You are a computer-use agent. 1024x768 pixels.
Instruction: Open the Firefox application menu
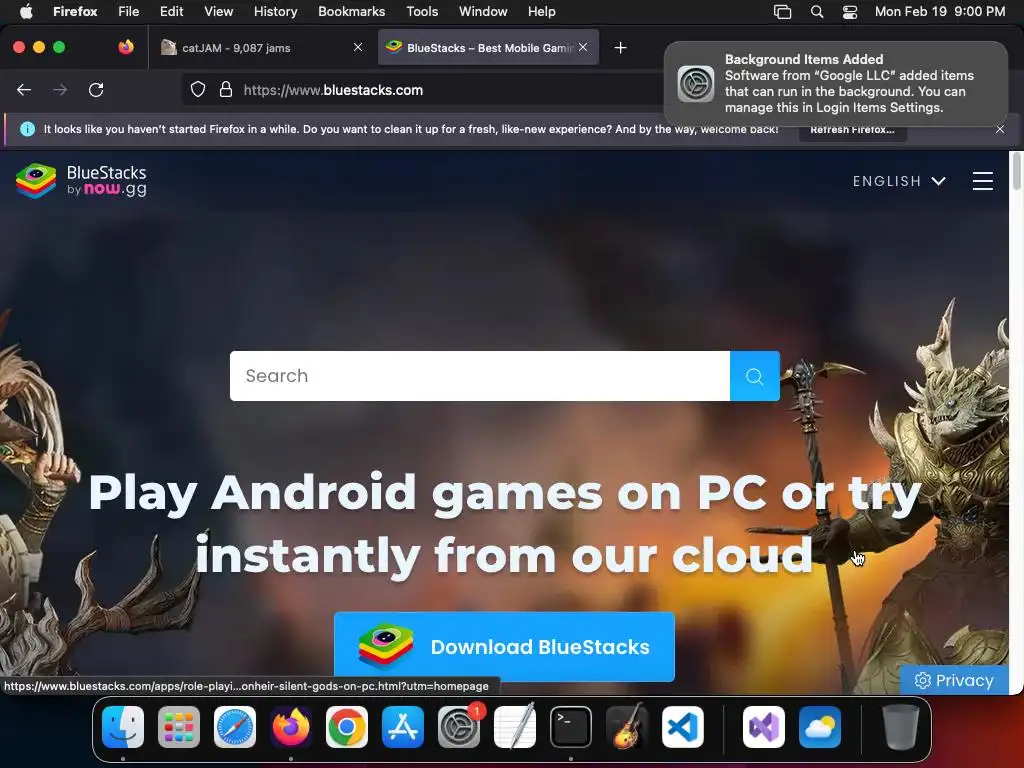[75, 12]
